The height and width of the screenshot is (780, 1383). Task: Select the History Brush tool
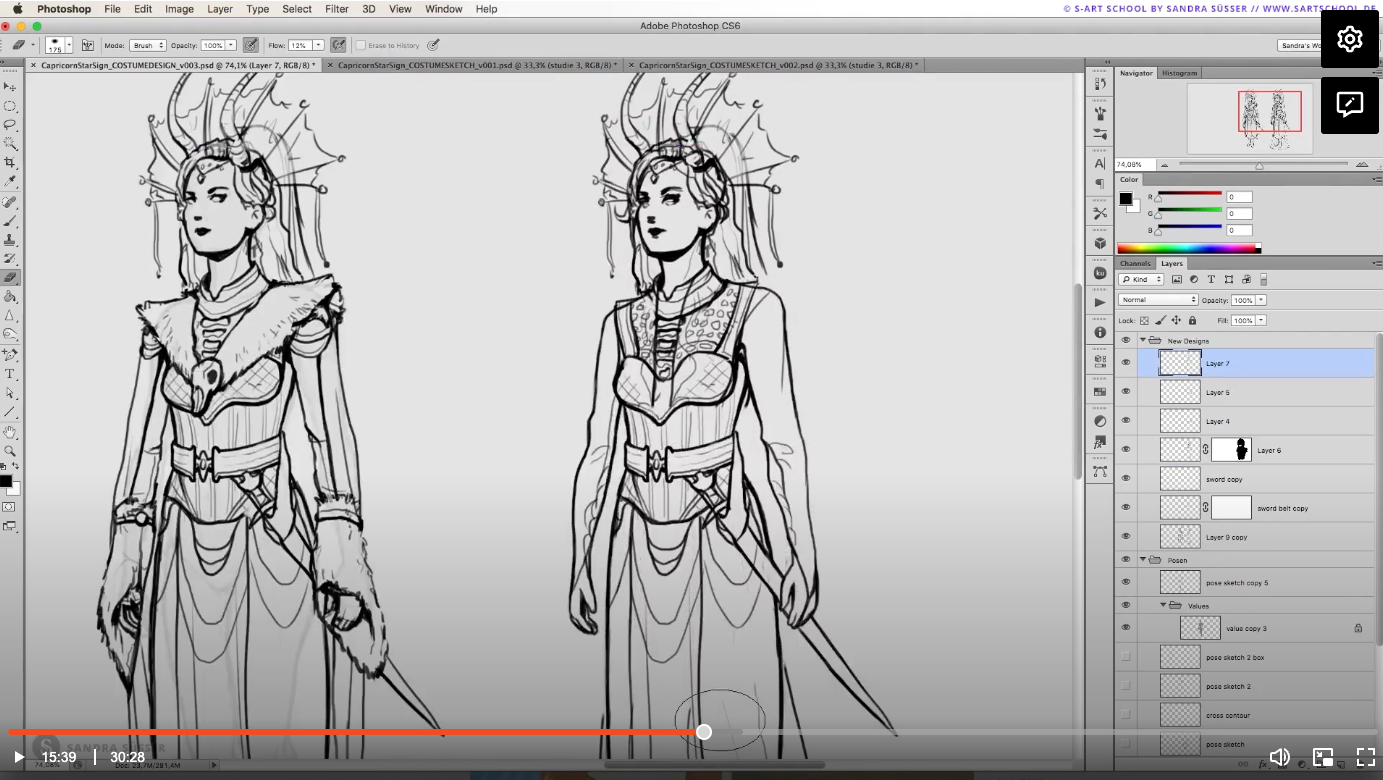click(x=10, y=259)
